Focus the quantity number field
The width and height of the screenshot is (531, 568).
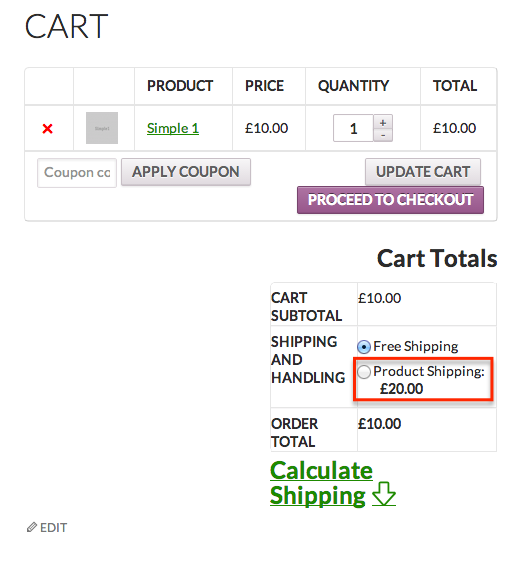click(353, 128)
